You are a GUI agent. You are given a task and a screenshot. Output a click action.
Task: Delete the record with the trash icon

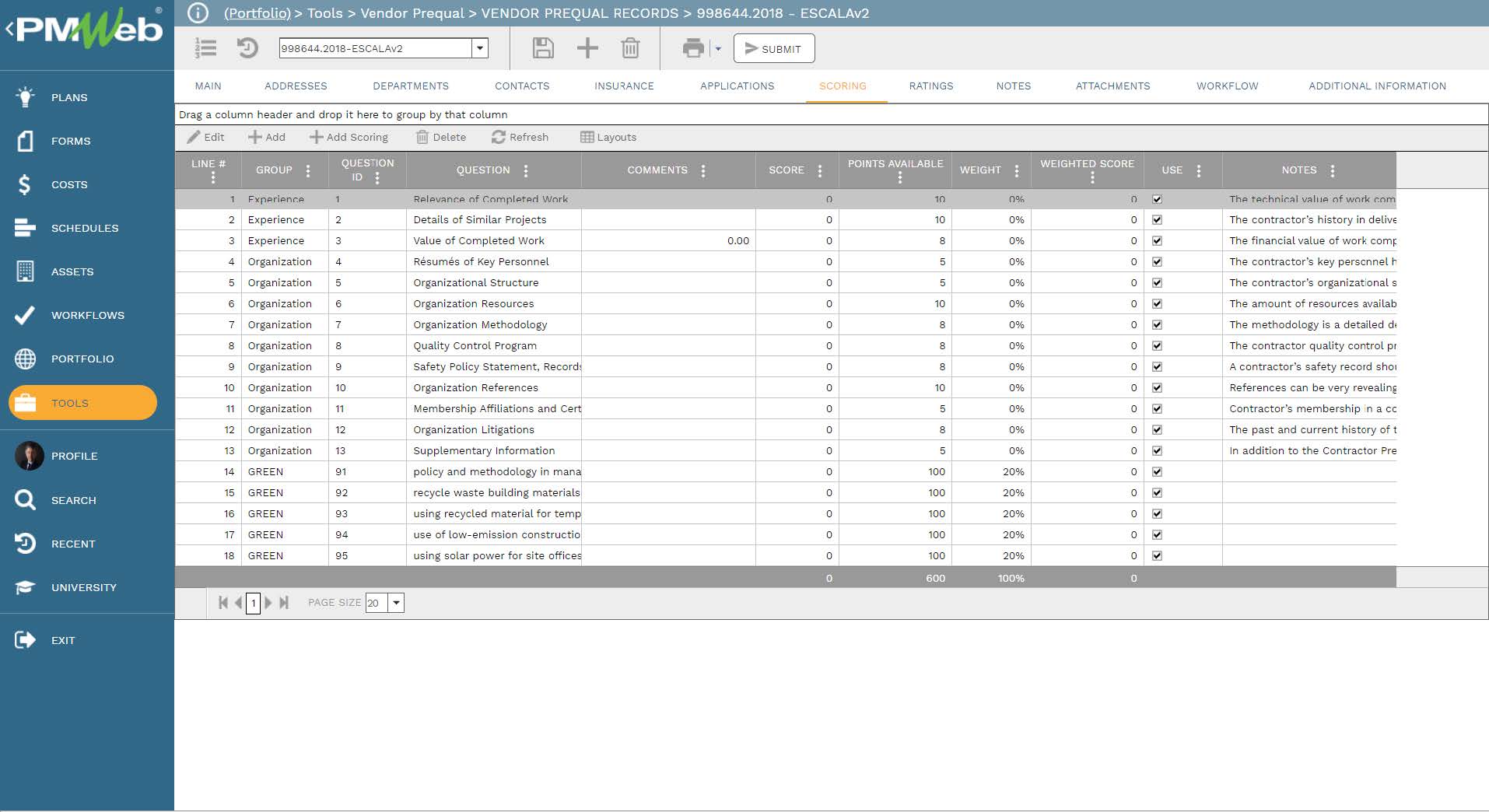(x=630, y=48)
